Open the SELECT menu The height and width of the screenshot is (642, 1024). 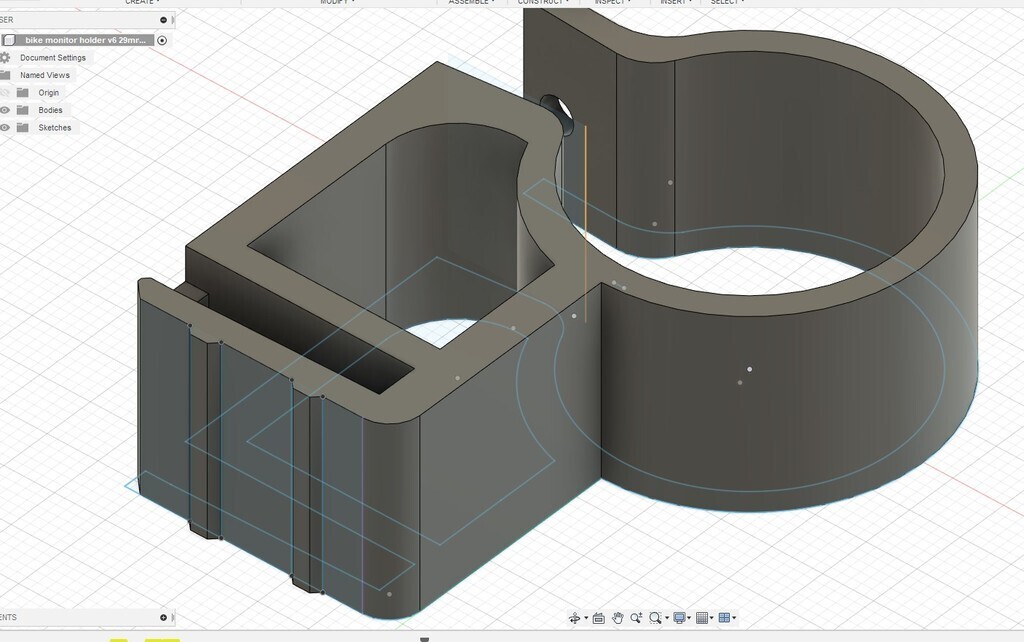click(x=727, y=2)
